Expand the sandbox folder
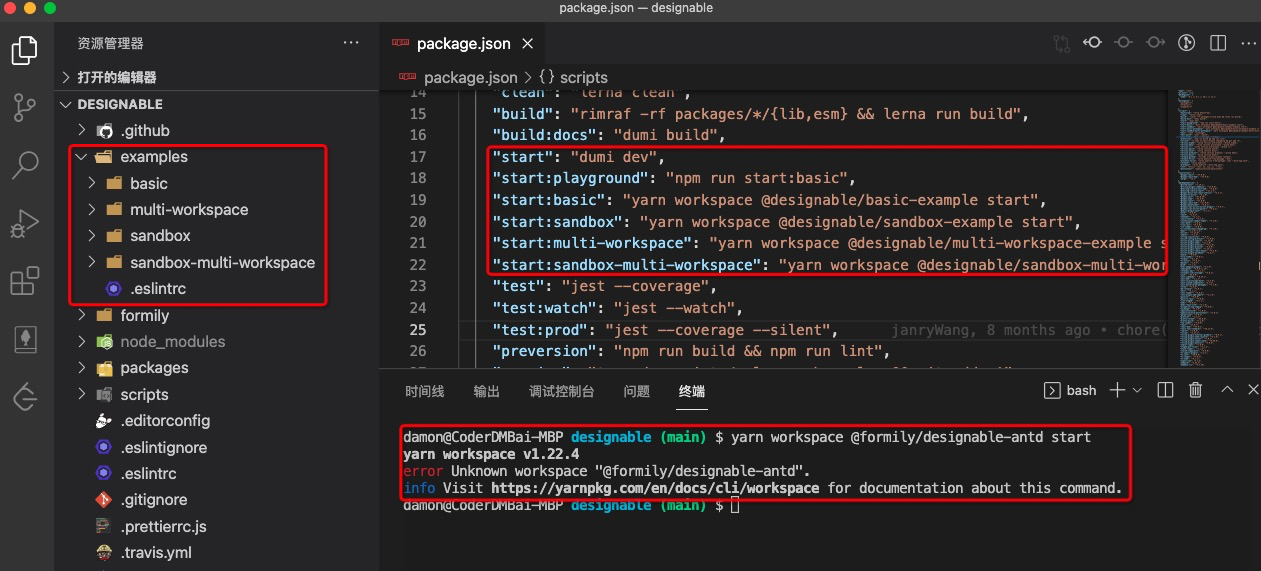Viewport: 1261px width, 571px height. (92, 236)
